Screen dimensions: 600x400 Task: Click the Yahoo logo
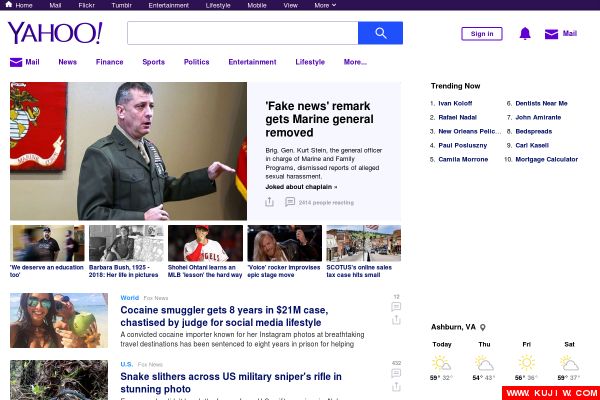click(55, 33)
